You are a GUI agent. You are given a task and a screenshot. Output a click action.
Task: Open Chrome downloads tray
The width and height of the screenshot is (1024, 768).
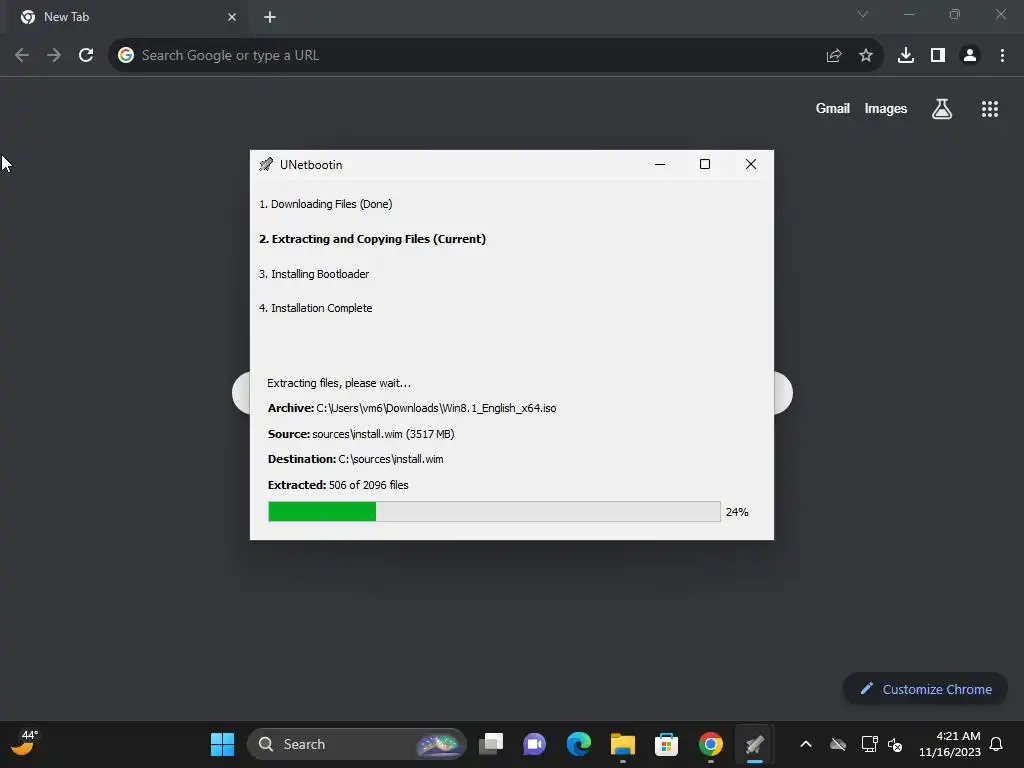[x=906, y=56]
